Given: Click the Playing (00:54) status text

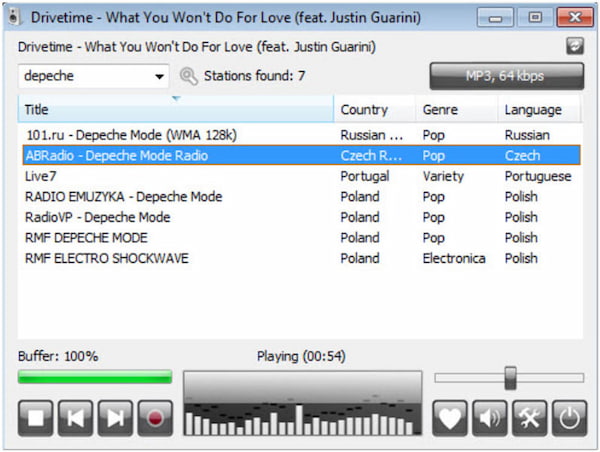Looking at the screenshot, I should pos(301,356).
